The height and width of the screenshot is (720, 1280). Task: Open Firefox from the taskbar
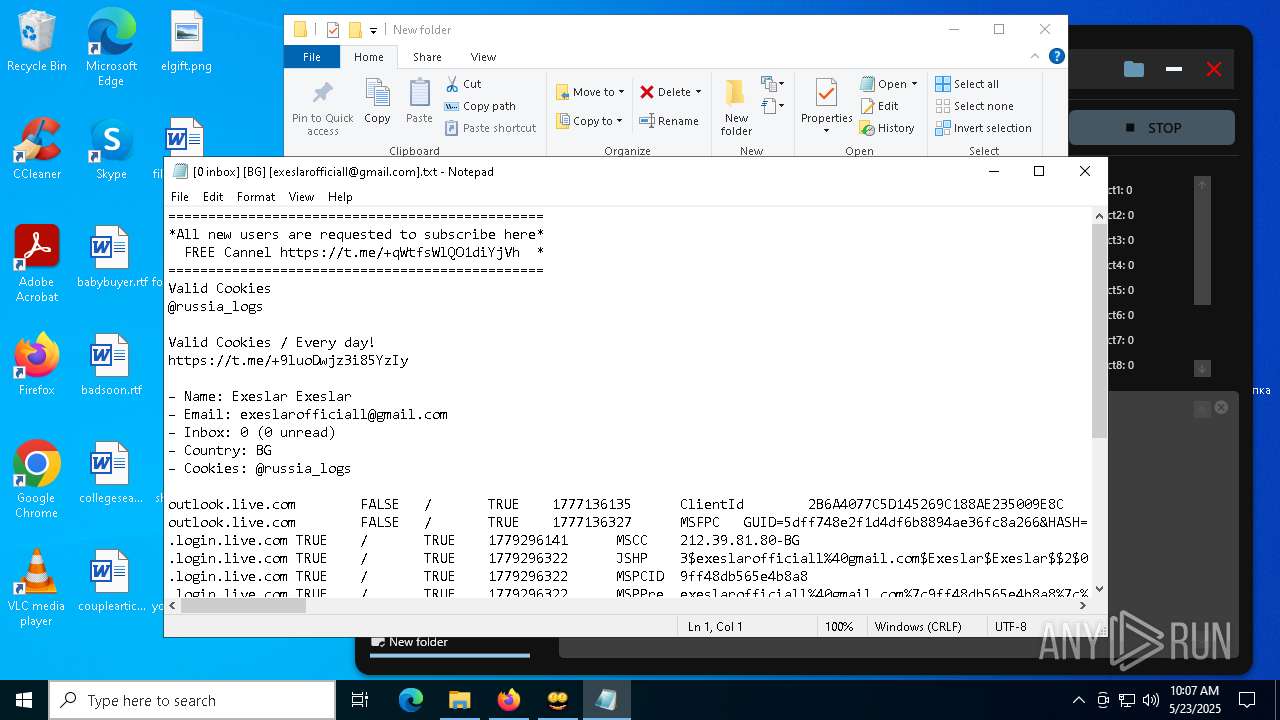tap(508, 700)
